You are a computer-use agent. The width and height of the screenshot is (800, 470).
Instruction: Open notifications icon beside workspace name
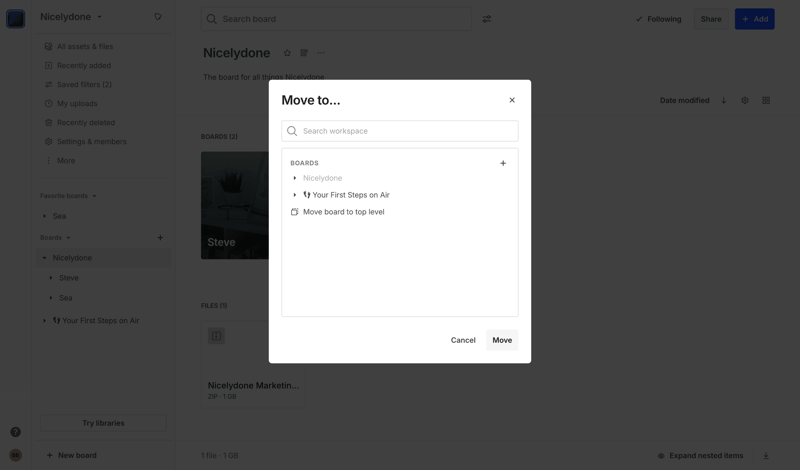click(x=158, y=17)
